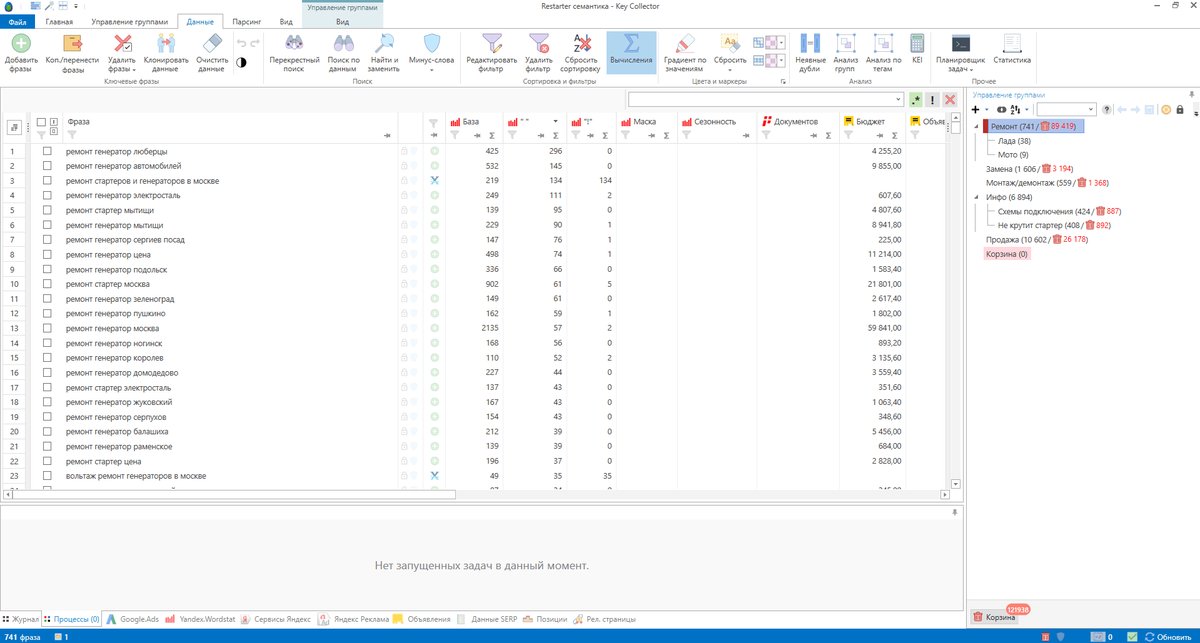1200x643 pixels.
Task: Tick checkbox for 'ремонт генератор цена'
Action: click(47, 254)
